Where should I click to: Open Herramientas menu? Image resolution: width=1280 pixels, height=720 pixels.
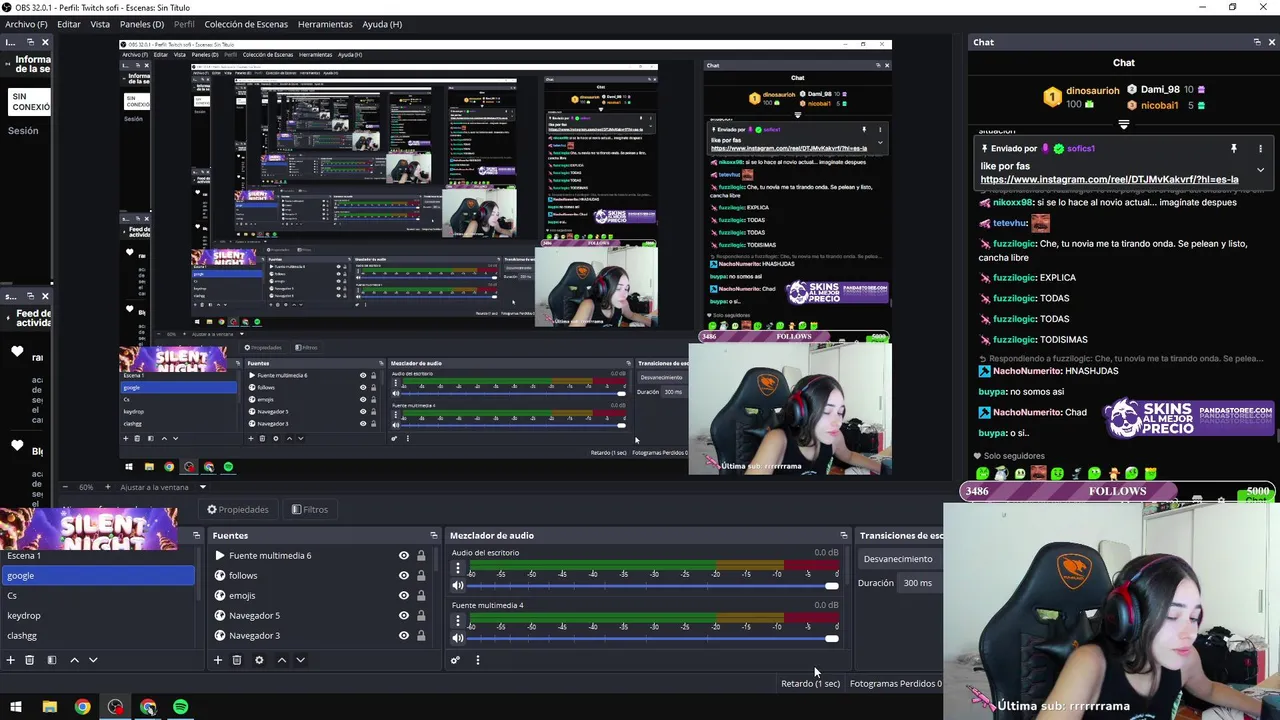pyautogui.click(x=325, y=24)
